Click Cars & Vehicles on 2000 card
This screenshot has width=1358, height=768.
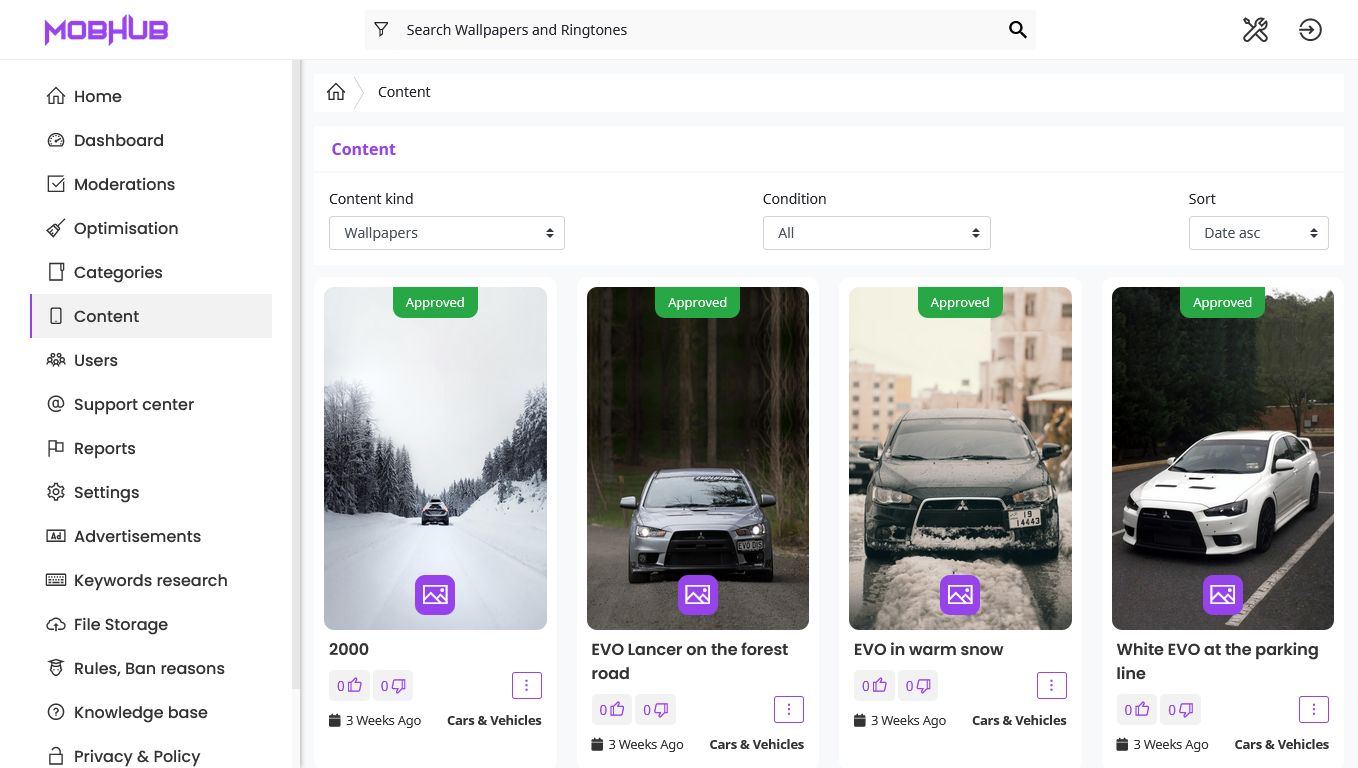tap(494, 720)
